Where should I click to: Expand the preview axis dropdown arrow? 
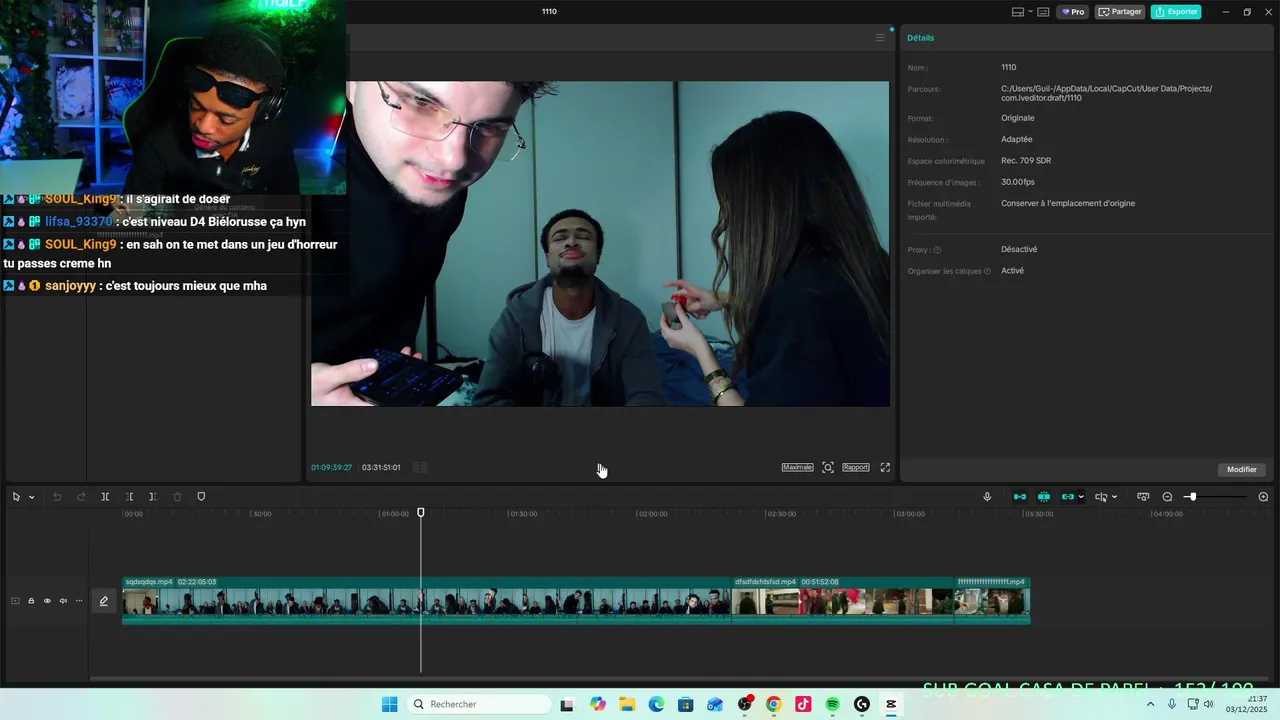(1114, 497)
